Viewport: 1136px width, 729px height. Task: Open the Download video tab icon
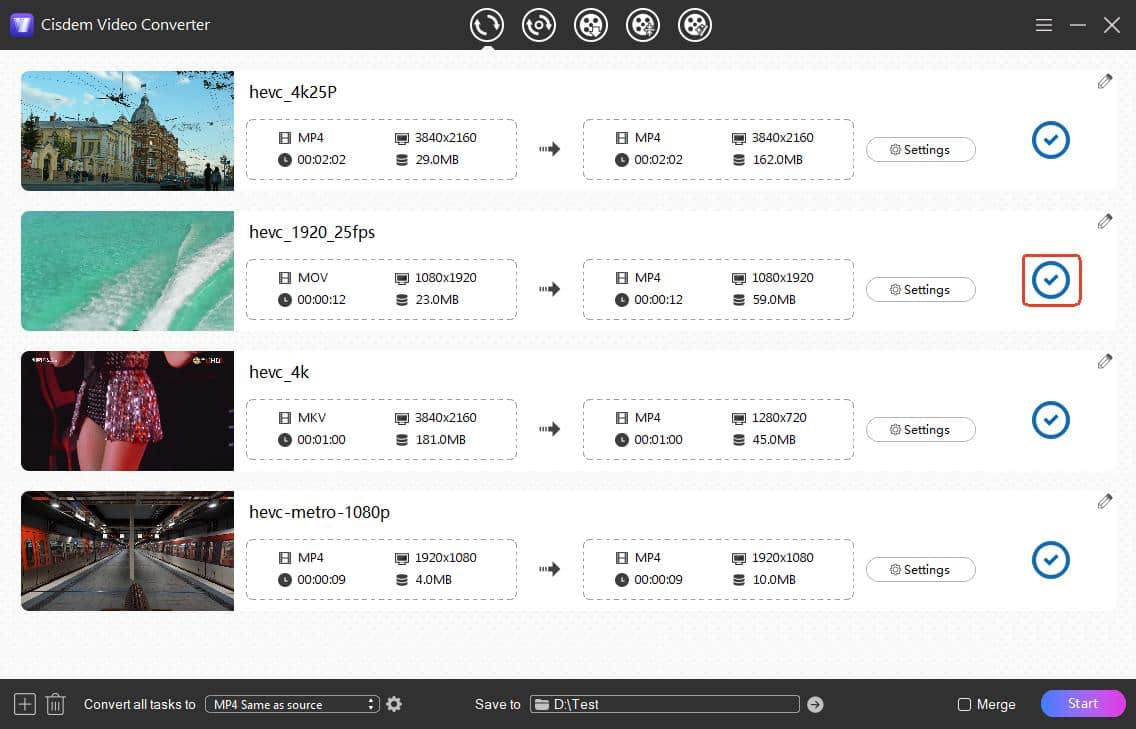pyautogui.click(x=590, y=25)
